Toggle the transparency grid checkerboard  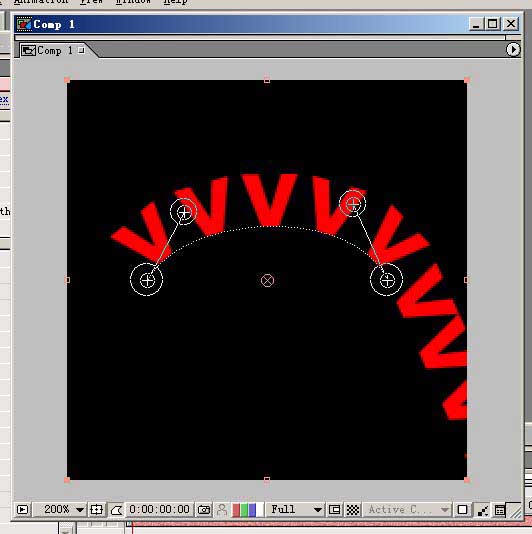click(x=353, y=510)
